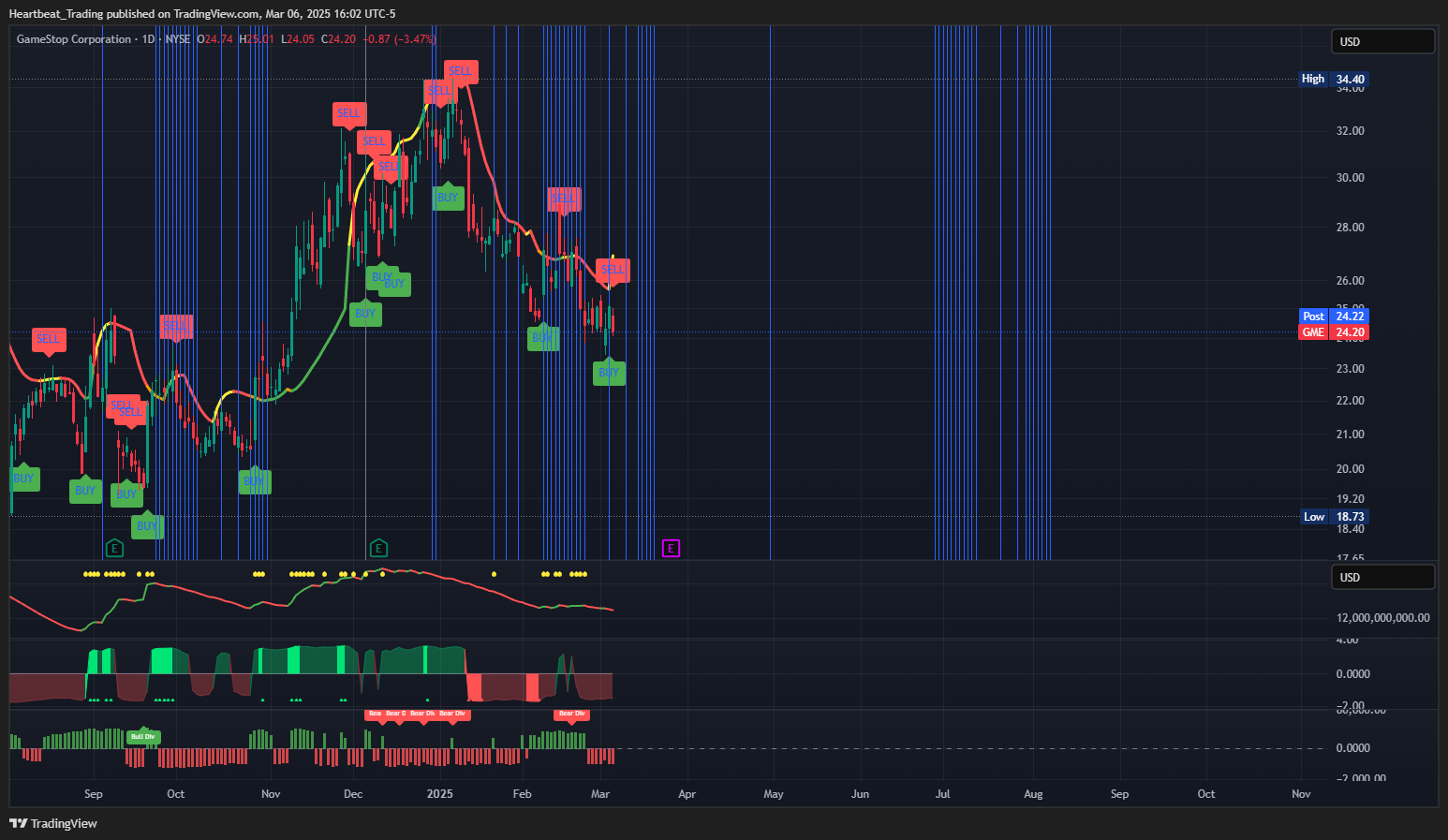Click the L24.05 low value
1448x840 pixels.
tap(298, 39)
